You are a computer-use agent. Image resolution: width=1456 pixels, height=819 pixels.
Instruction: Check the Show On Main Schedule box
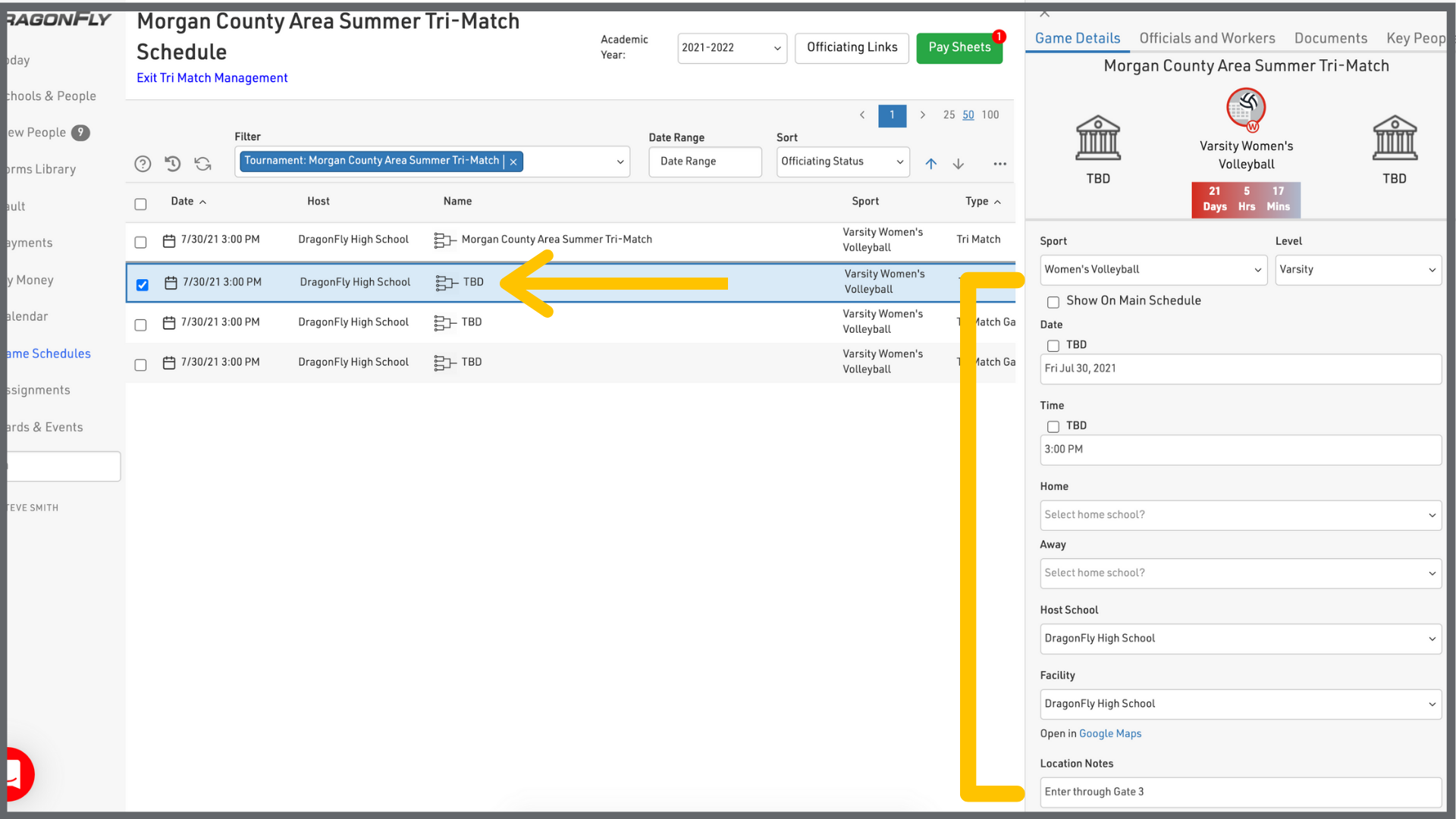click(1053, 302)
